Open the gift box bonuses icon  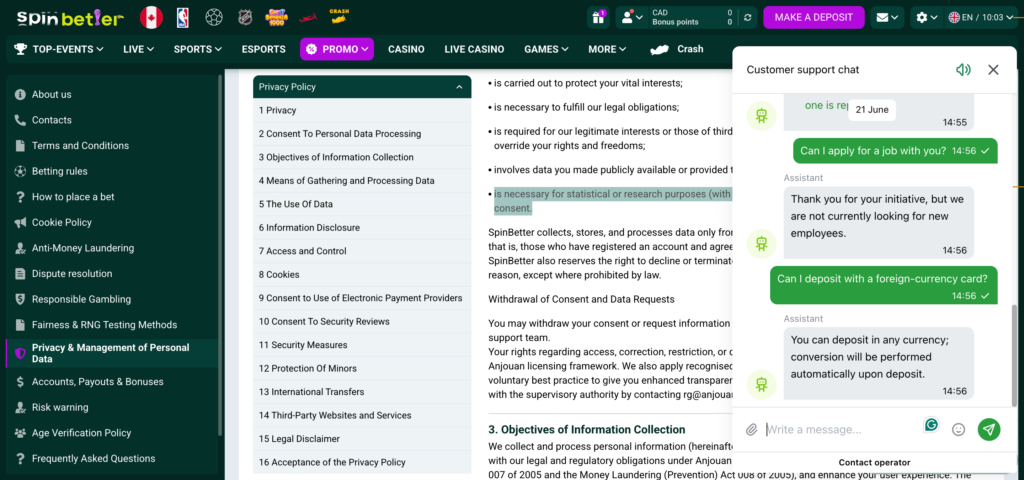pos(597,18)
